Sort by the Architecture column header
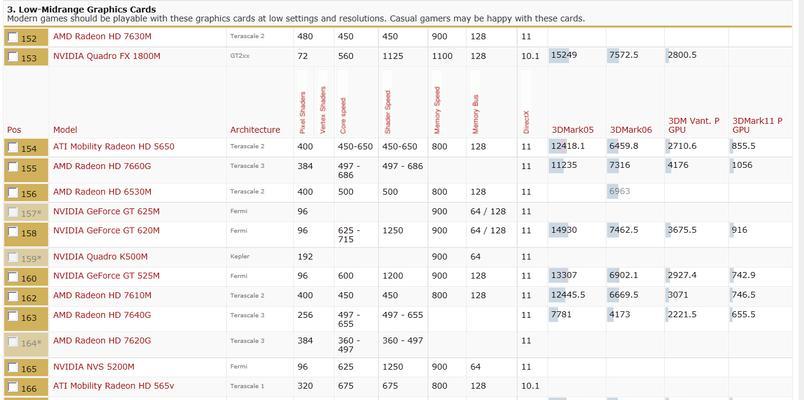This screenshot has height=400, width=804. tap(255, 130)
